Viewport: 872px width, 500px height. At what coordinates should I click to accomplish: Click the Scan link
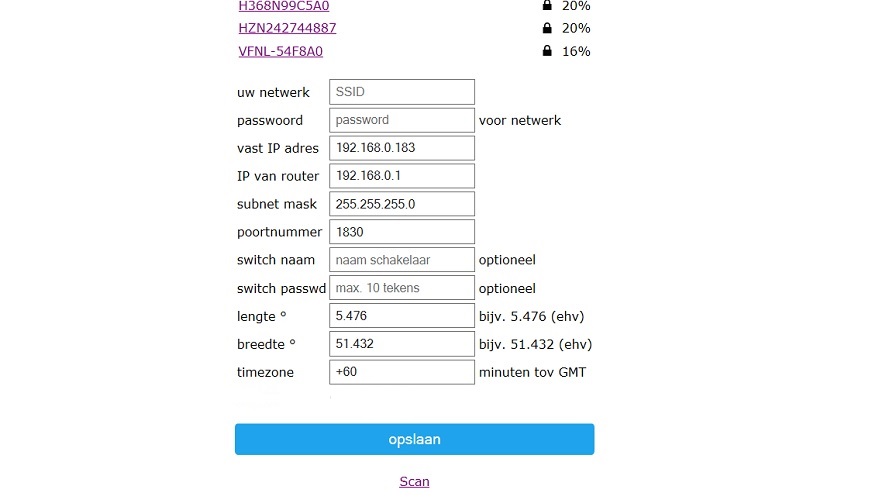click(414, 481)
